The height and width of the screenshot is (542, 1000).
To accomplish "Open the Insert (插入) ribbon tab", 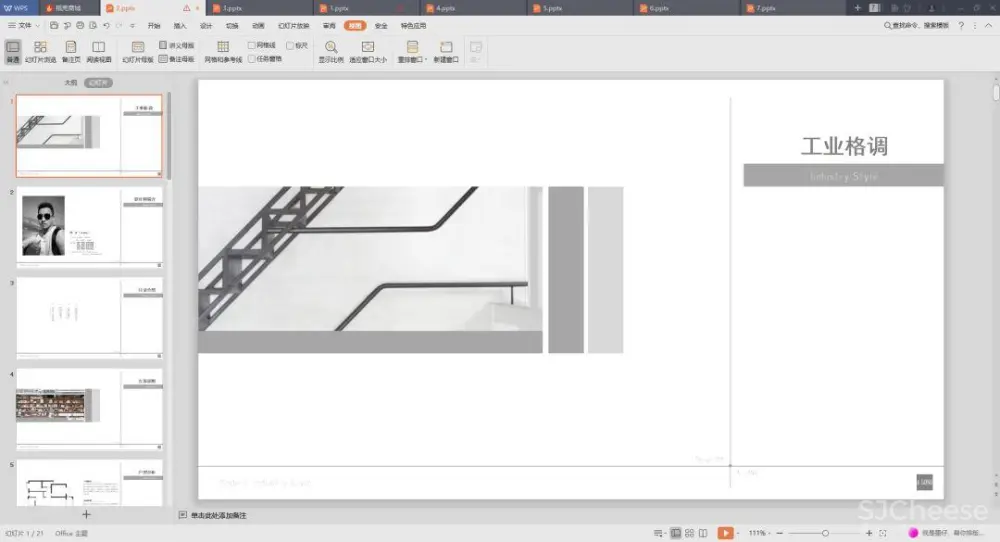I will (x=180, y=25).
